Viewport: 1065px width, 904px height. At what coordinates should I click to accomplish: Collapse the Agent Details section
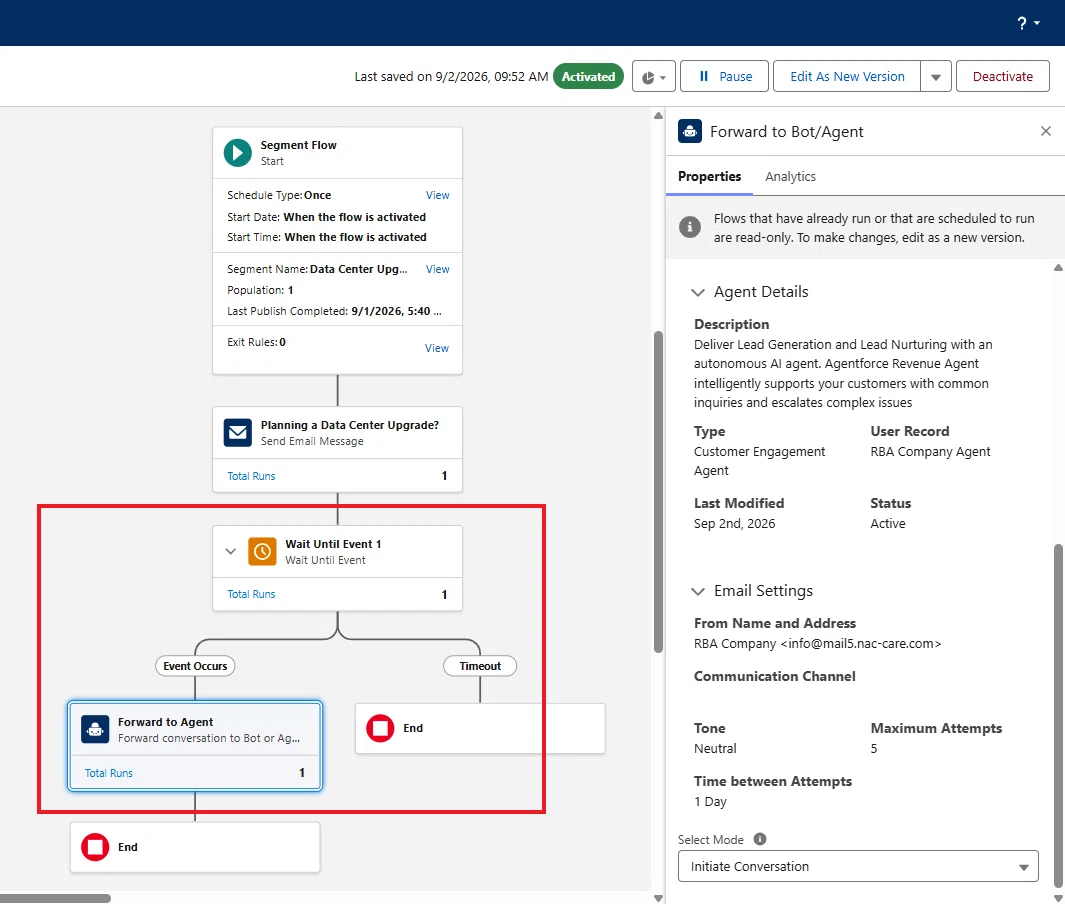[698, 292]
